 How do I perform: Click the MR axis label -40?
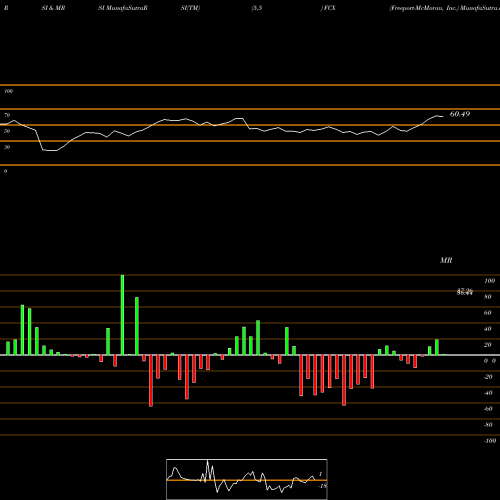488,393
